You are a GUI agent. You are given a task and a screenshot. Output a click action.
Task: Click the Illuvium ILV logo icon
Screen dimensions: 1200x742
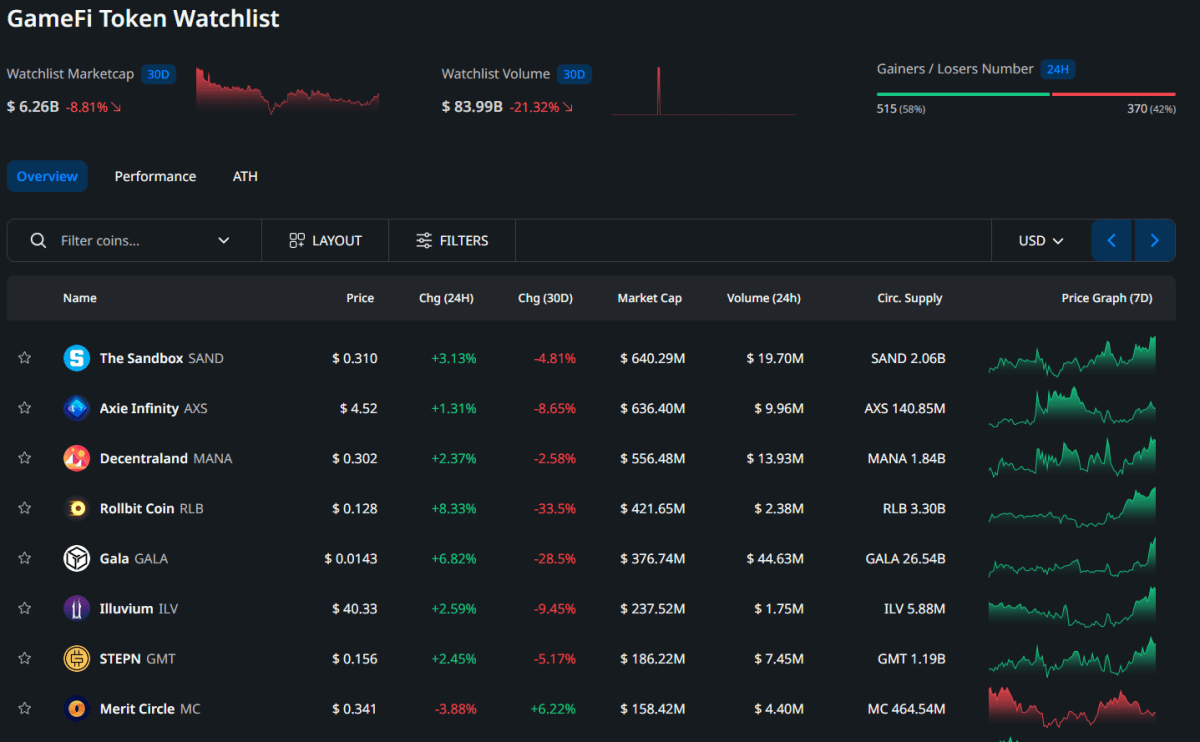point(77,608)
